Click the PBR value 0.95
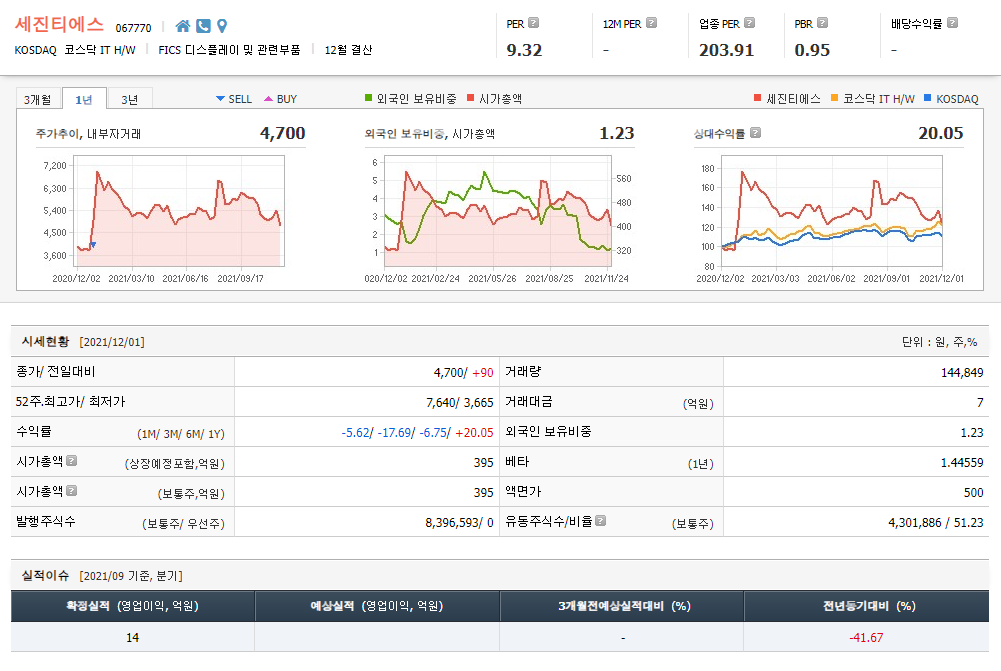1001x671 pixels. [812, 50]
